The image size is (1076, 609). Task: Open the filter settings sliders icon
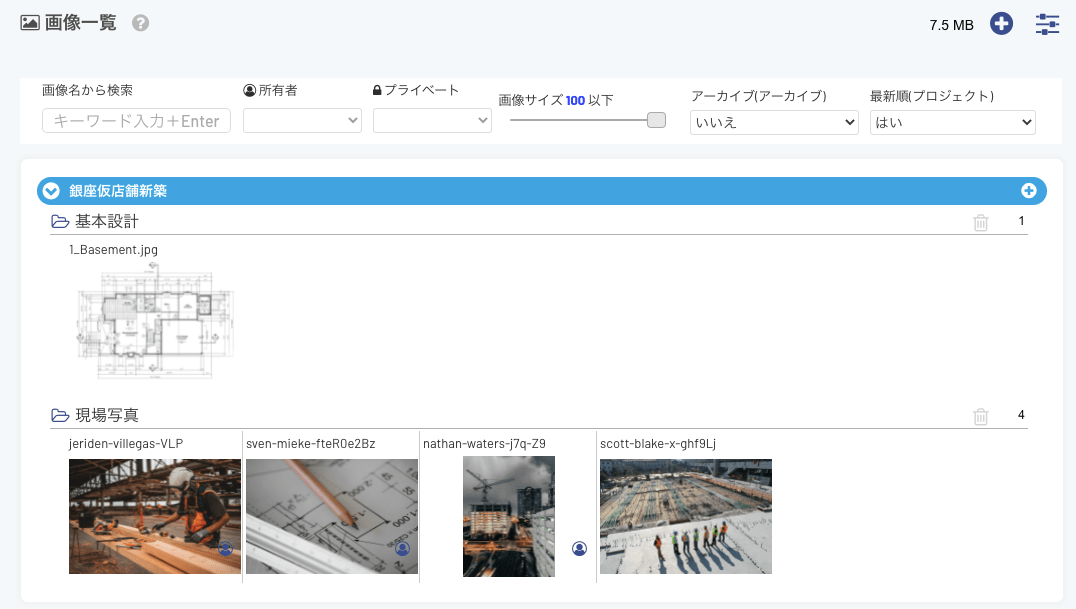click(x=1047, y=24)
